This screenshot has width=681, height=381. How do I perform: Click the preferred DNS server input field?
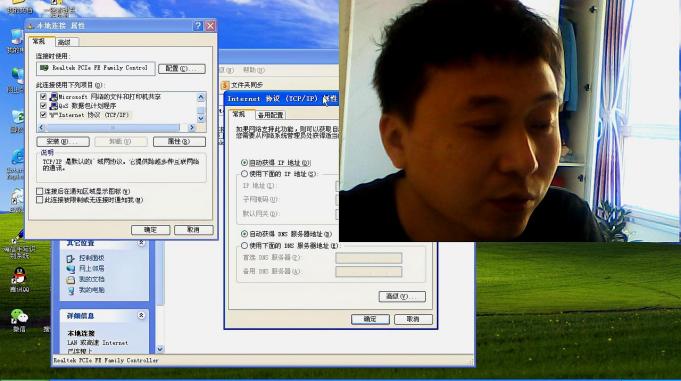[x=369, y=258]
